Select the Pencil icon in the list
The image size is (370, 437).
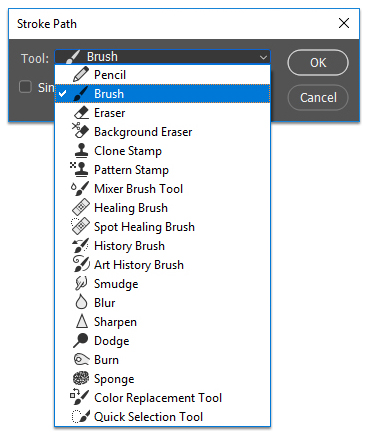click(x=81, y=74)
